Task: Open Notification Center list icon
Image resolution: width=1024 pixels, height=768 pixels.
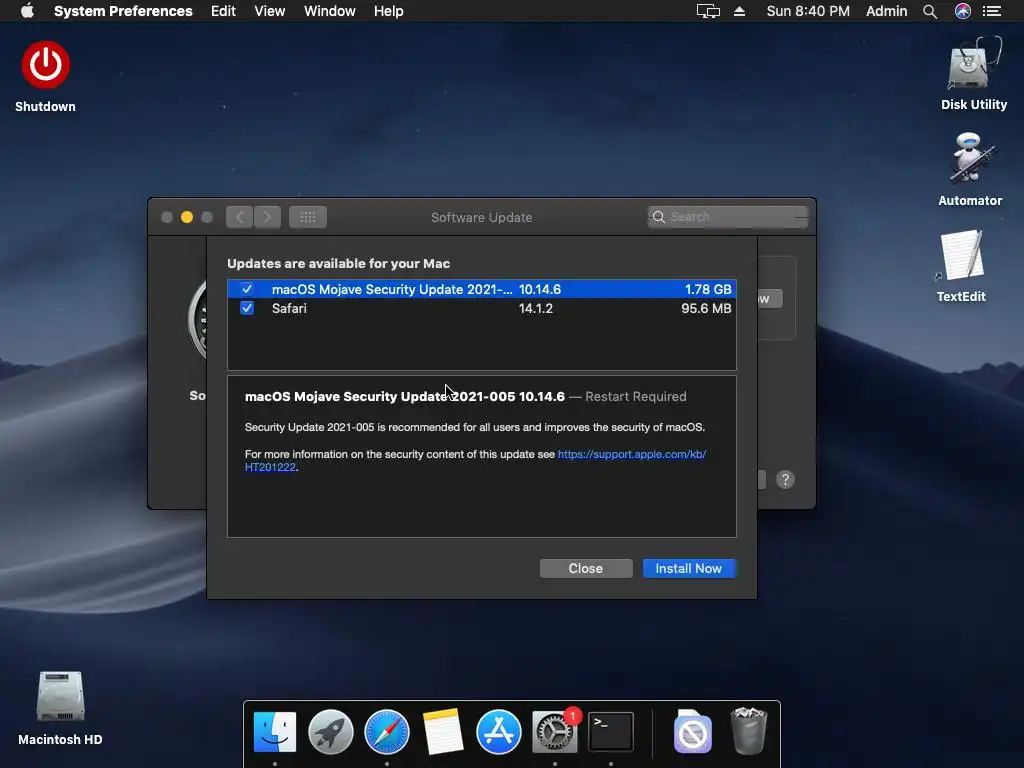Action: click(x=992, y=11)
